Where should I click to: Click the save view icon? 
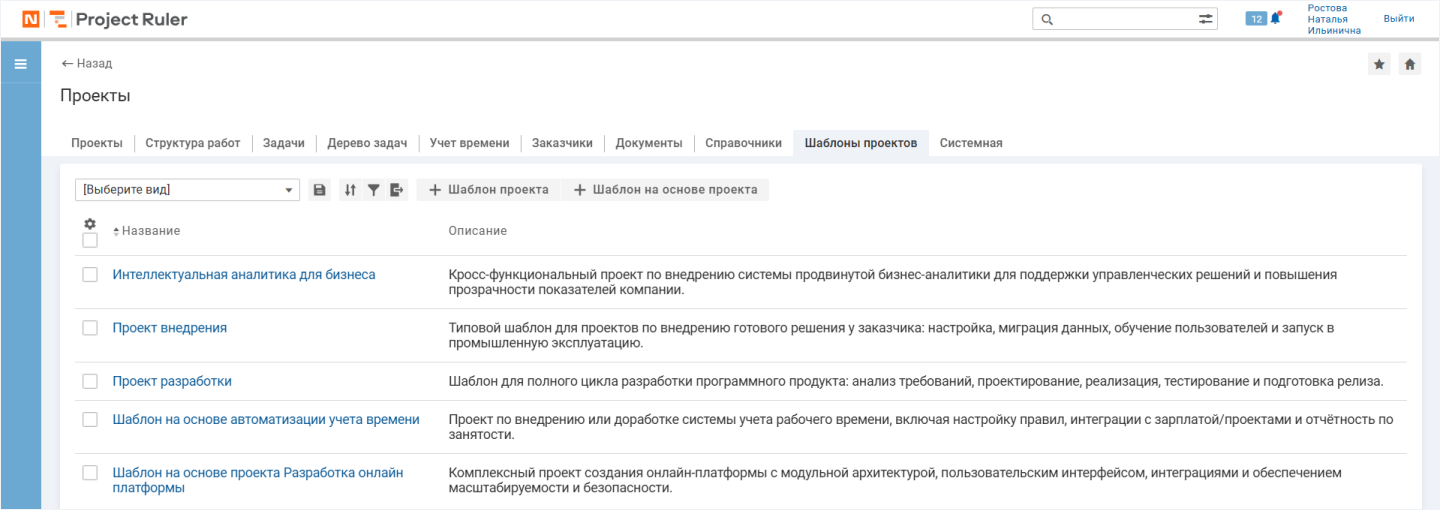click(319, 190)
